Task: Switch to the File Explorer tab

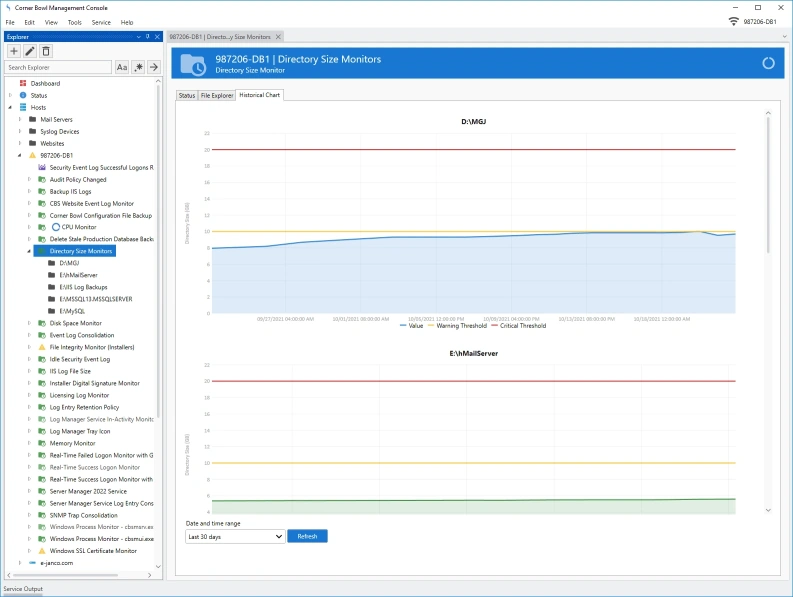Action: 217,95
